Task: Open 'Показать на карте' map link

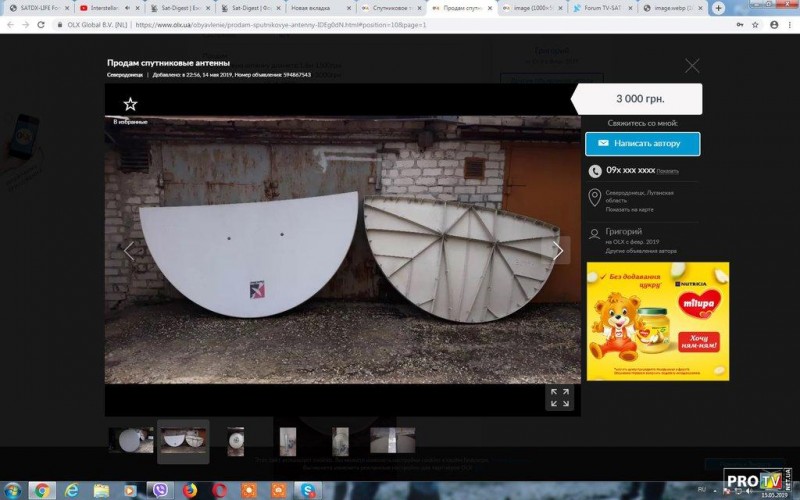Action: [x=629, y=211]
